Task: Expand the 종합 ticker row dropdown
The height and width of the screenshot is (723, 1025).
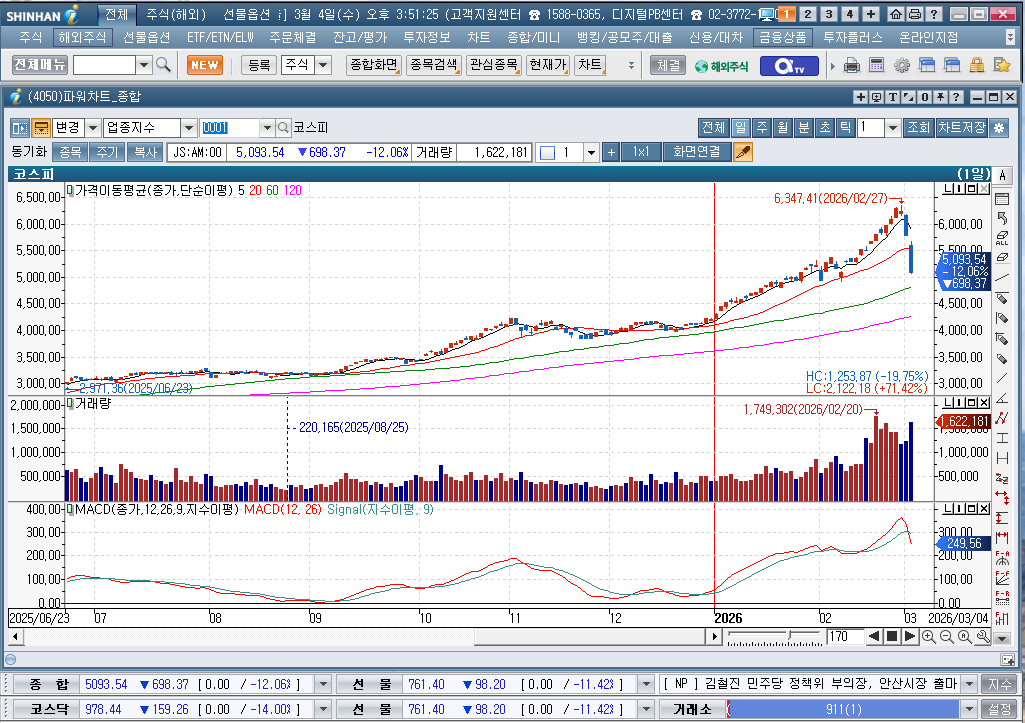Action: tap(323, 684)
